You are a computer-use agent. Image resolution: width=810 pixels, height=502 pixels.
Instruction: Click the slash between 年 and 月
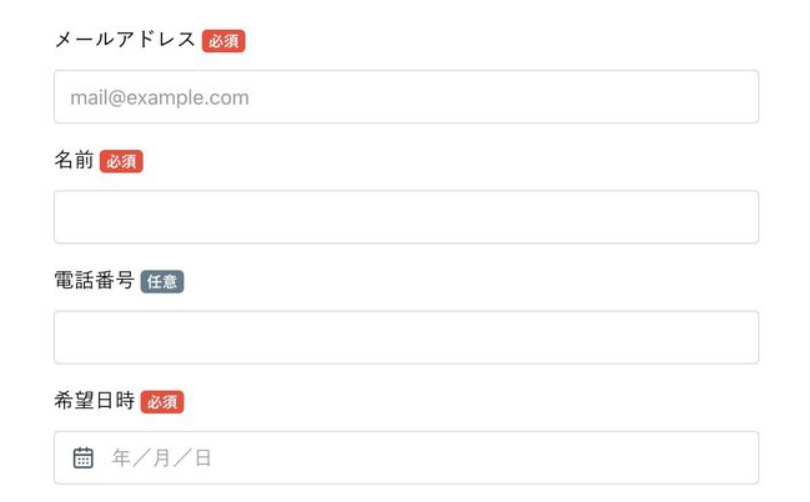[x=142, y=458]
